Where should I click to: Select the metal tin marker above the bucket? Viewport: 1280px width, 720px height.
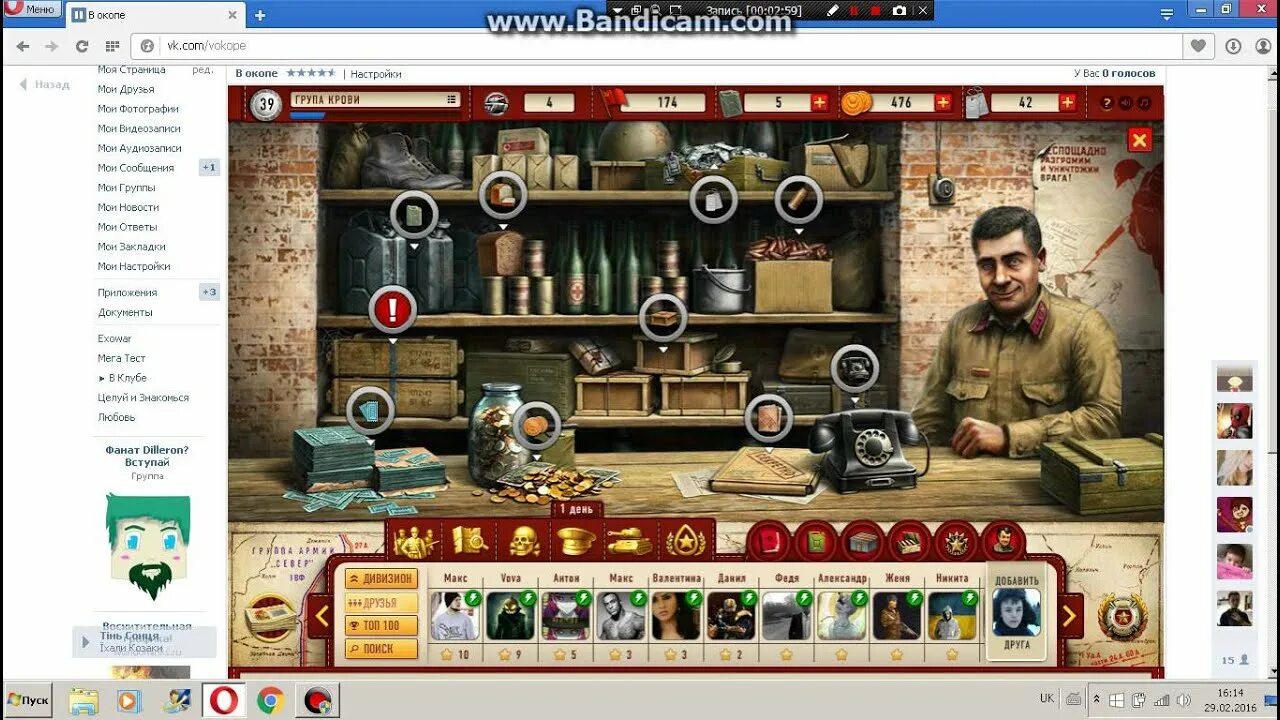[x=714, y=199]
